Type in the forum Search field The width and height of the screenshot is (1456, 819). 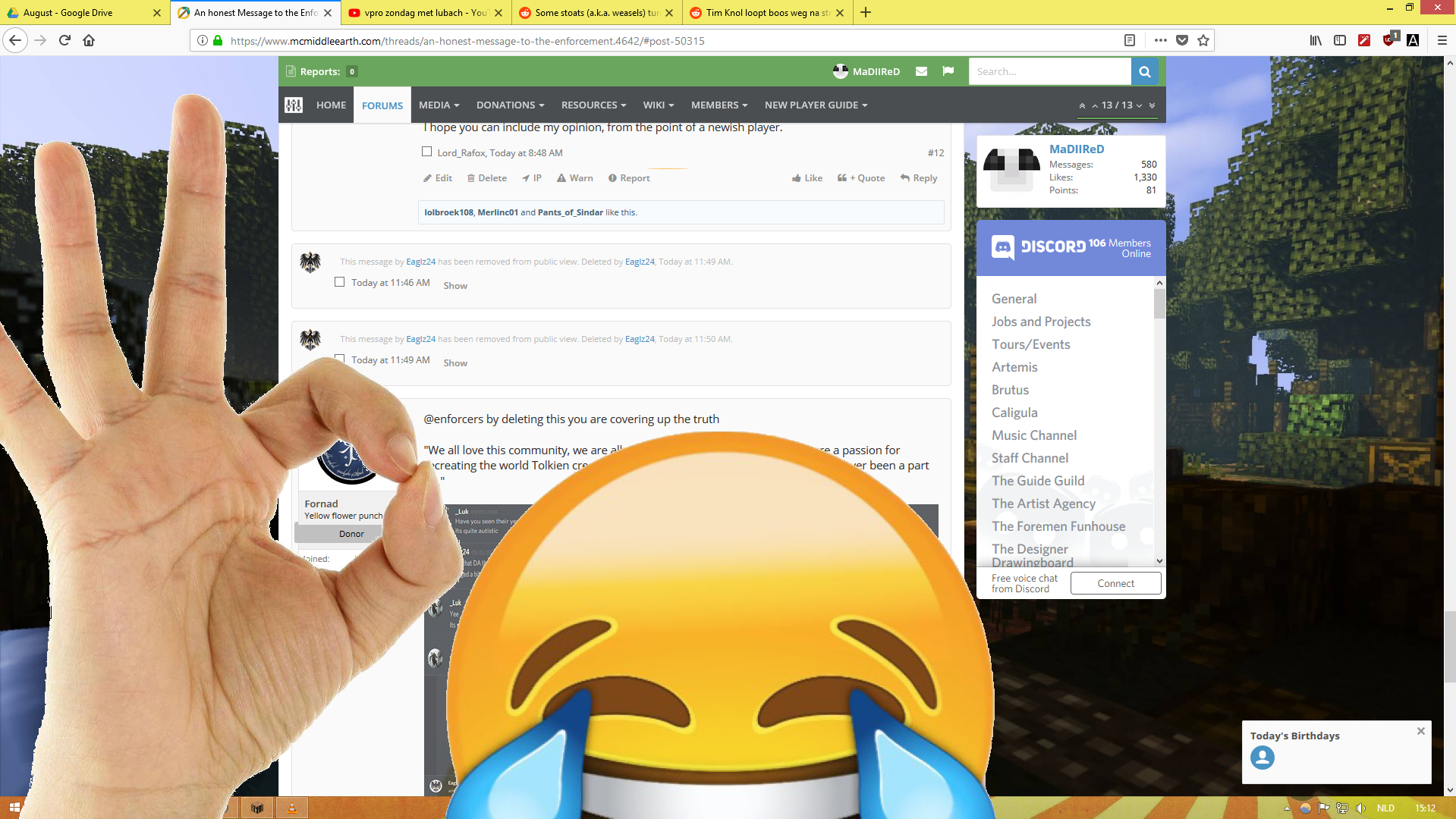coord(1049,72)
